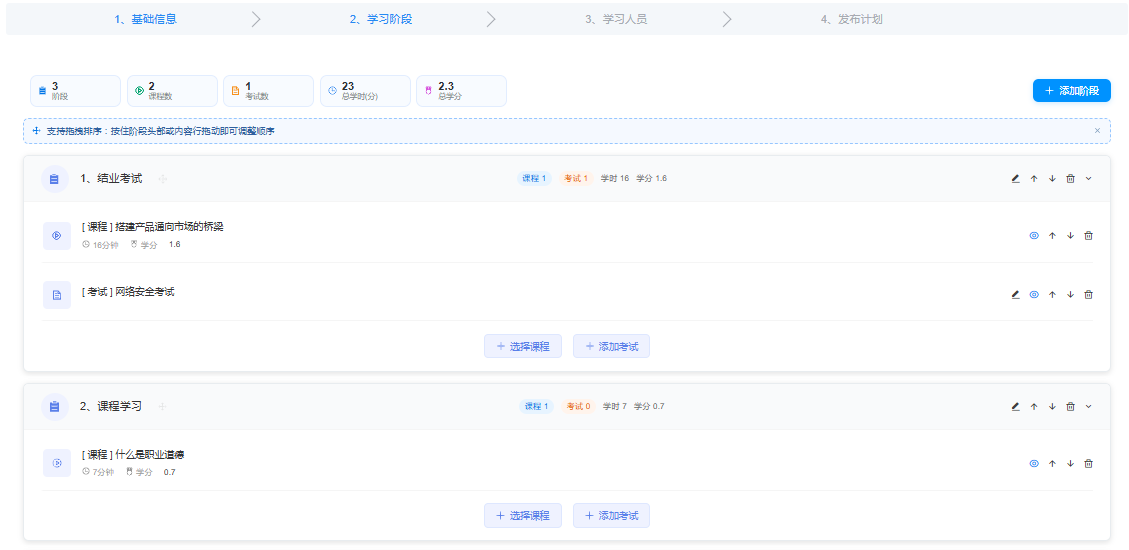Delete the 结业考试 stage
This screenshot has width=1129, height=550.
(1070, 179)
